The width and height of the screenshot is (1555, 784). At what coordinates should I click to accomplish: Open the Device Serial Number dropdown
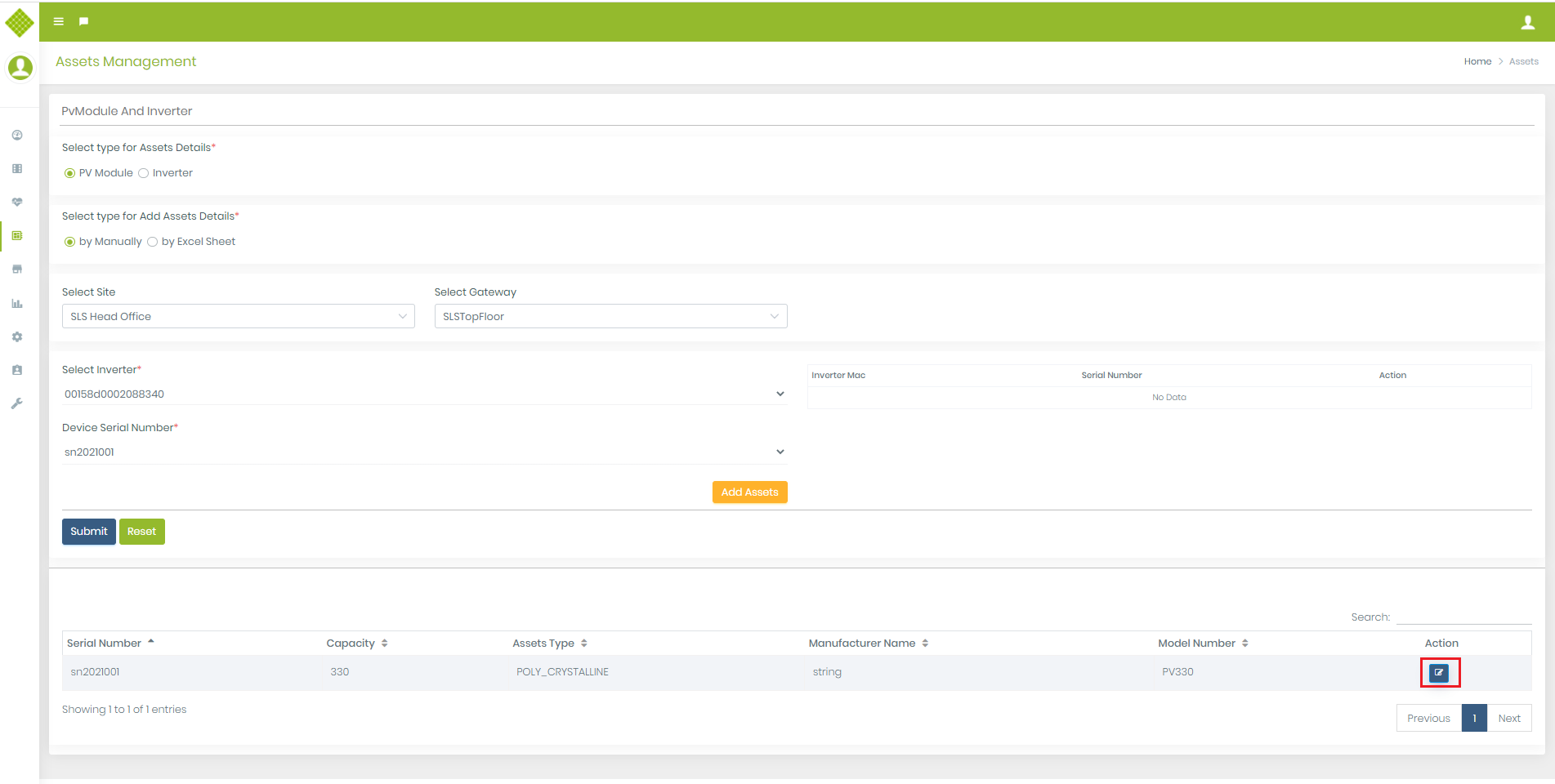424,452
